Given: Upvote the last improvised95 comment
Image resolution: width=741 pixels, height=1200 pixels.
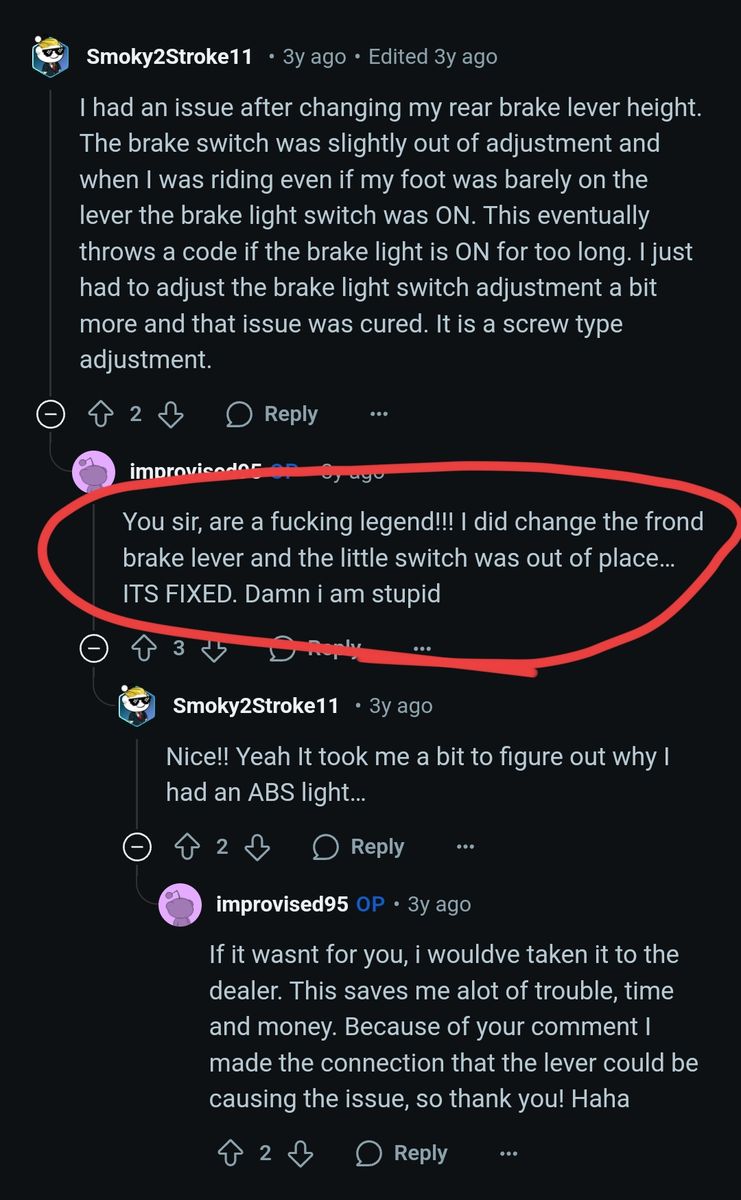Looking at the screenshot, I should (x=231, y=1153).
